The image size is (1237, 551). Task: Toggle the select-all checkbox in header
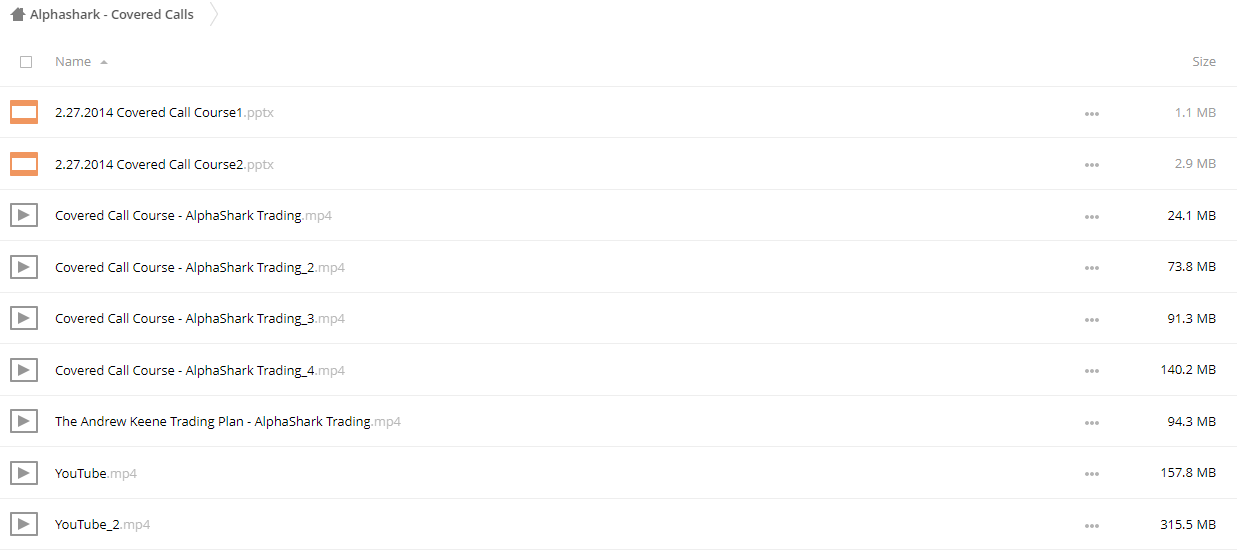(26, 62)
